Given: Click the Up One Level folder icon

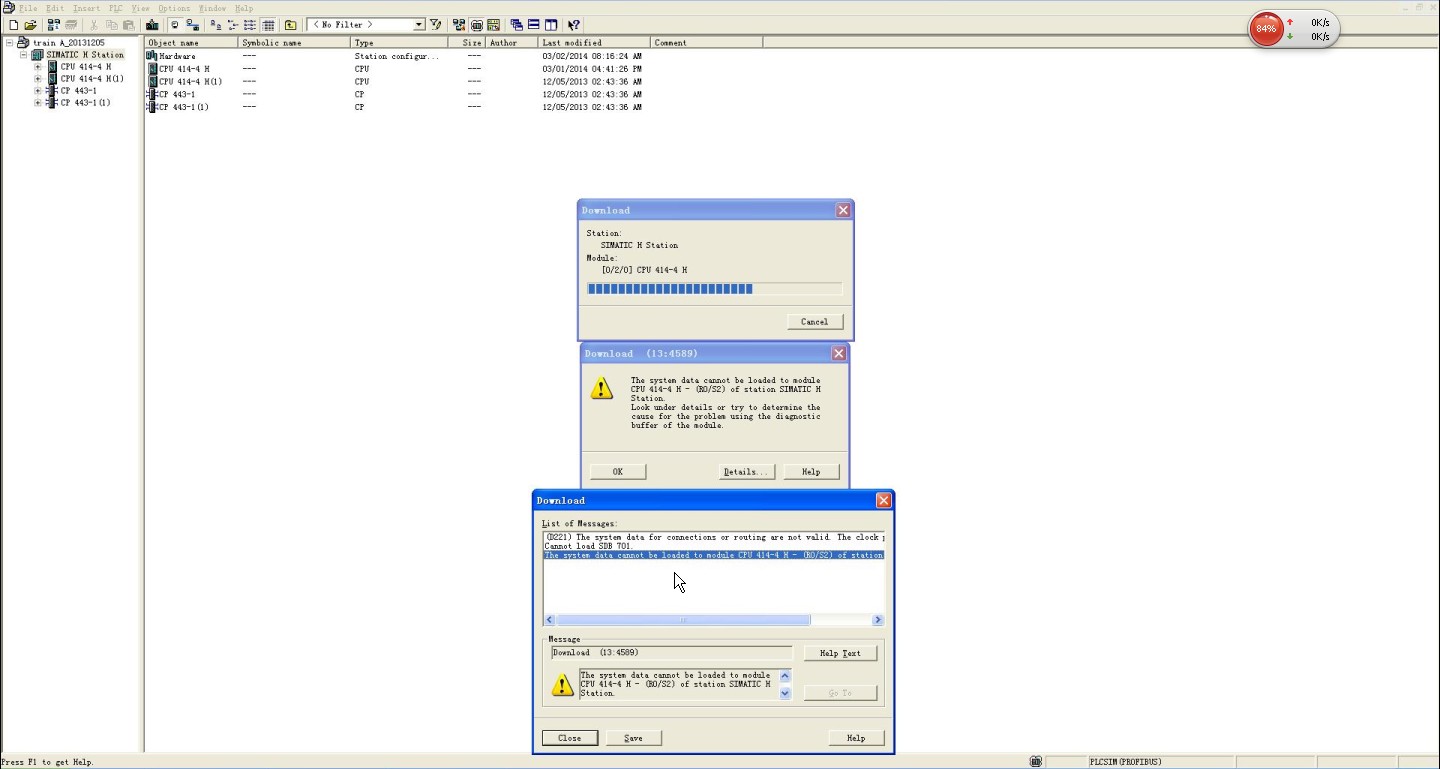Looking at the screenshot, I should point(290,25).
